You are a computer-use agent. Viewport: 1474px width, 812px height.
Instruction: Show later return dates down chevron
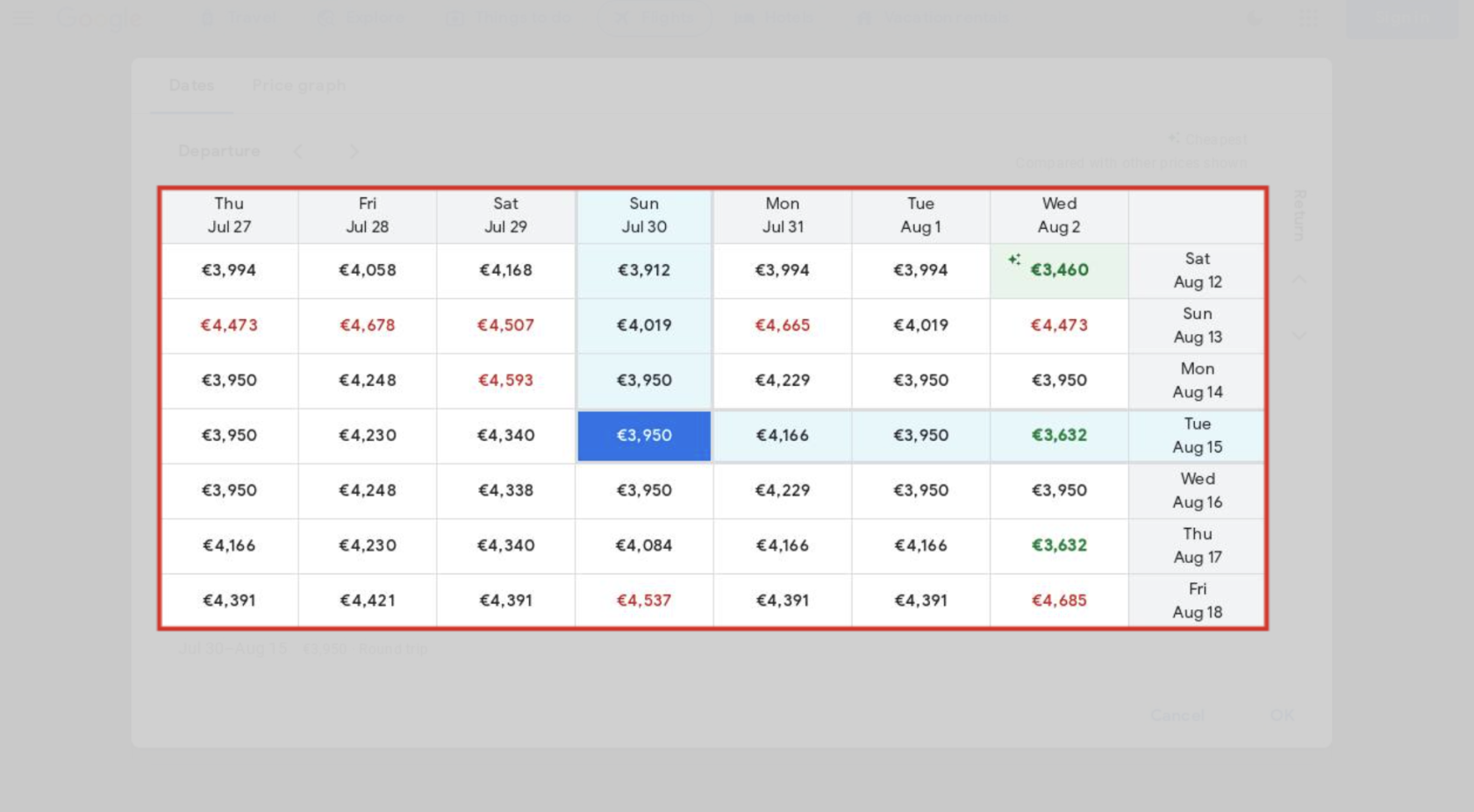pos(1299,336)
